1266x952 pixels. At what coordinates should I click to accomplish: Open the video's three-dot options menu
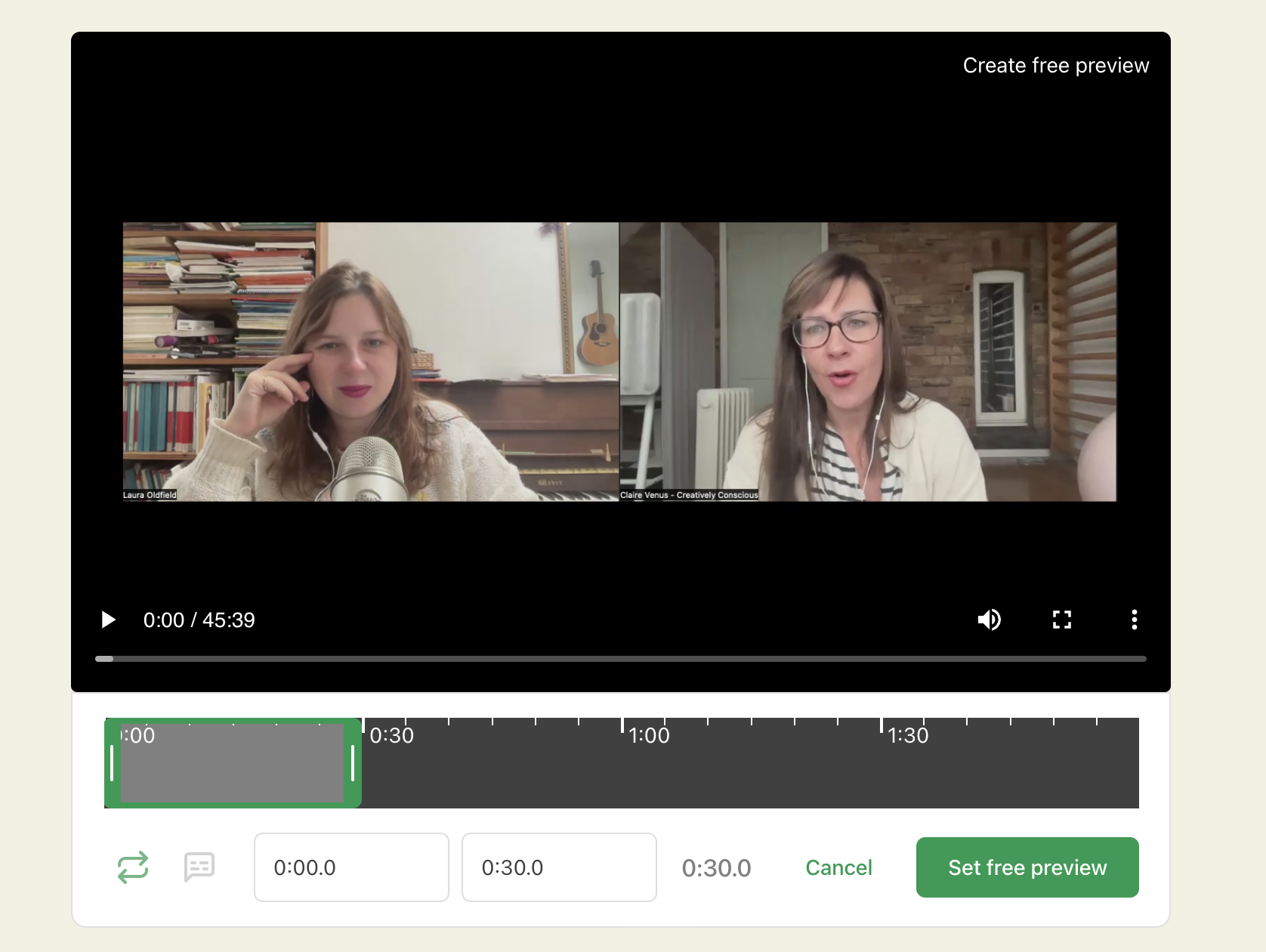[x=1134, y=620]
